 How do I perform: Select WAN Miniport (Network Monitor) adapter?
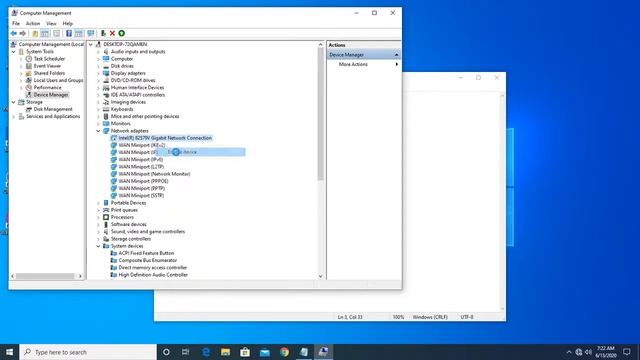tap(154, 174)
